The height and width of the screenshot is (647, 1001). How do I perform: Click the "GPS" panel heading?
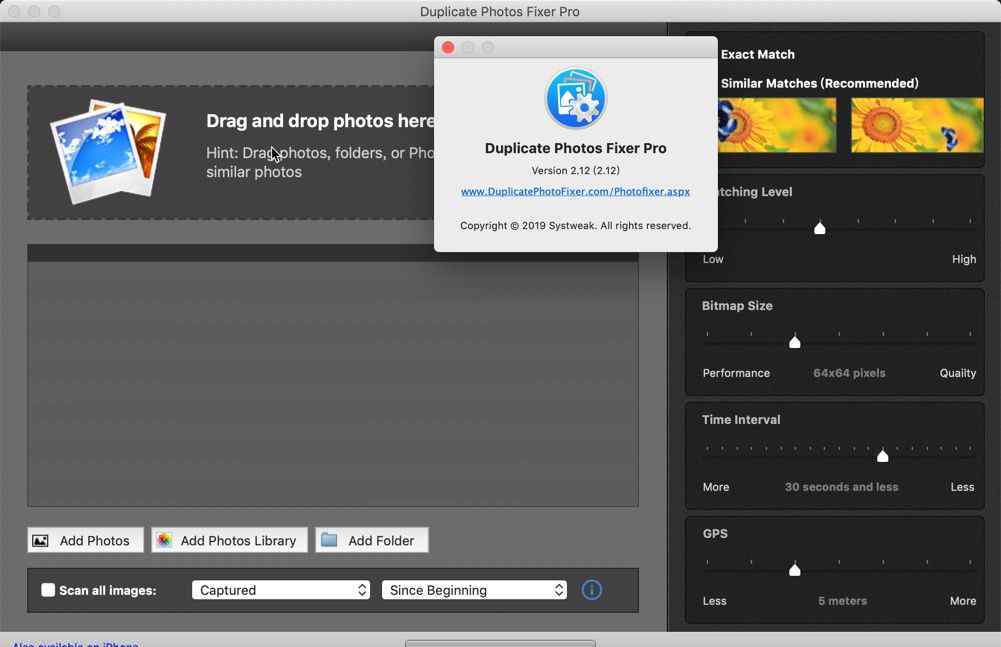[715, 533]
